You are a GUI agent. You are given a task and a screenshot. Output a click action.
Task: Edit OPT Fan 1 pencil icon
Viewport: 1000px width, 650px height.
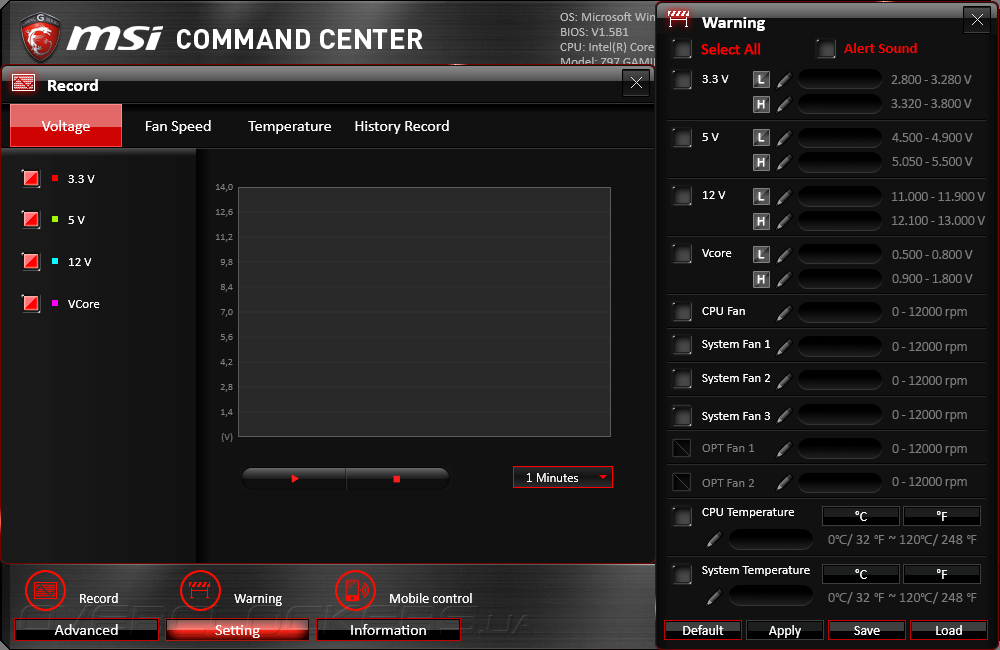click(x=784, y=448)
